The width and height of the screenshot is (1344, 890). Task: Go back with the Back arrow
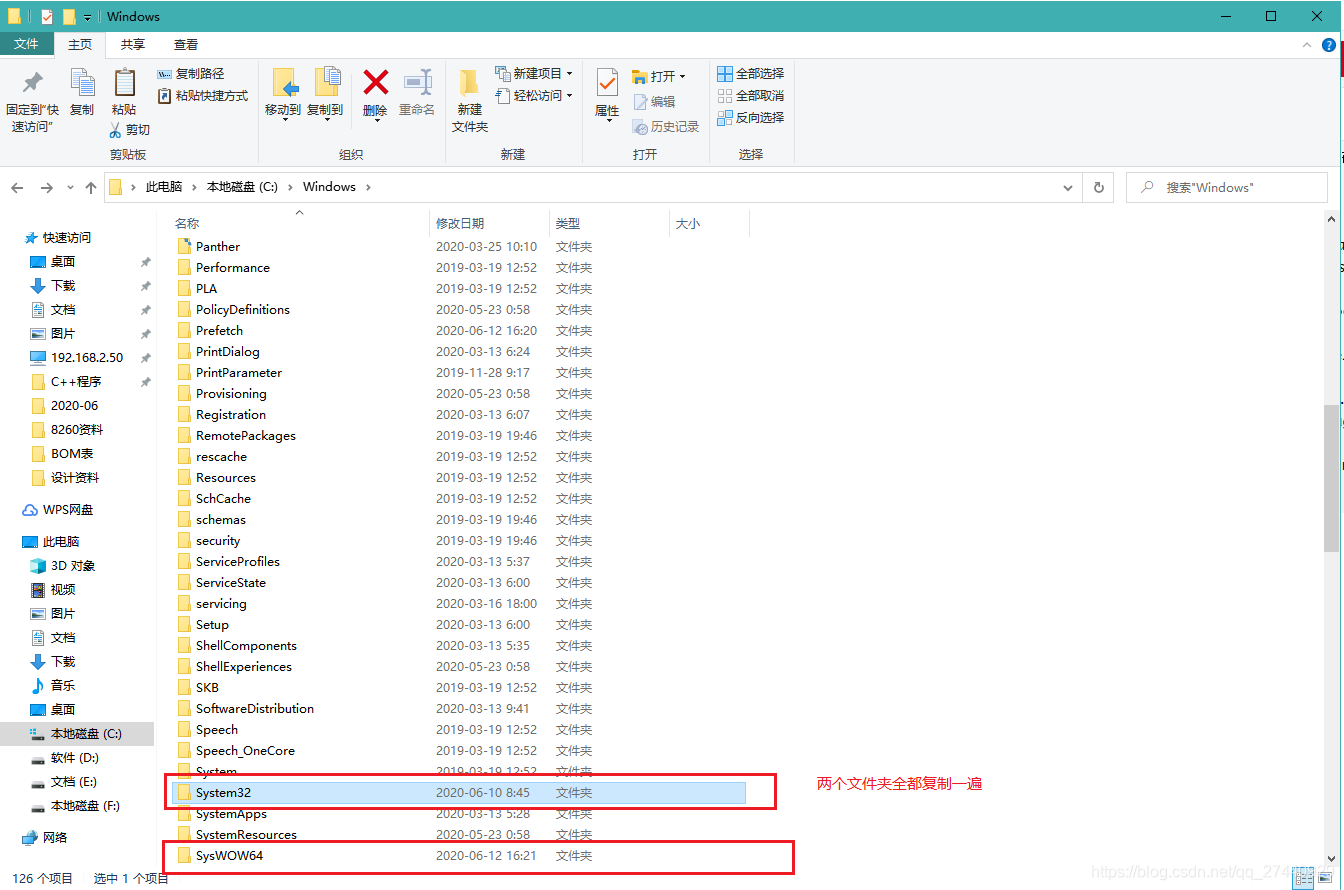[17, 188]
